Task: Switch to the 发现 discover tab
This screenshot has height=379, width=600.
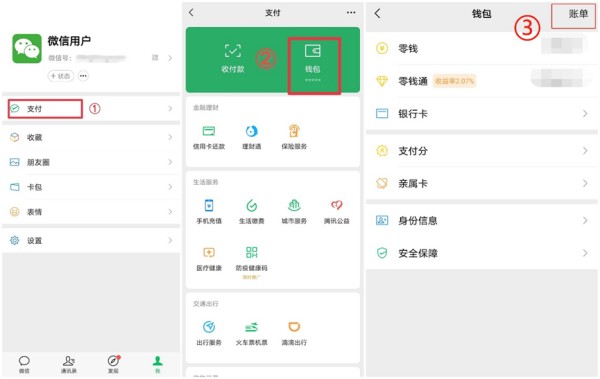Action: (113, 364)
